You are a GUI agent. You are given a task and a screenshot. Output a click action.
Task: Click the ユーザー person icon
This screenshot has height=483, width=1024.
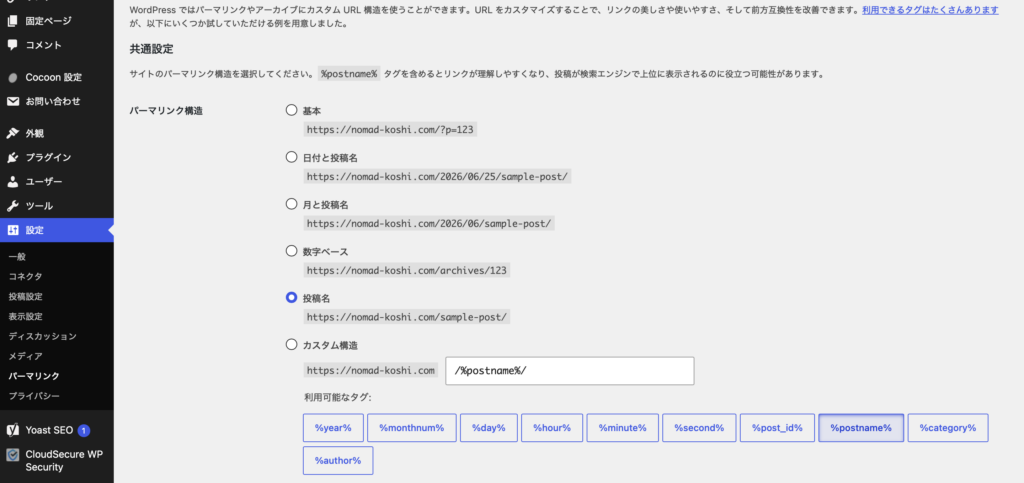click(12, 181)
